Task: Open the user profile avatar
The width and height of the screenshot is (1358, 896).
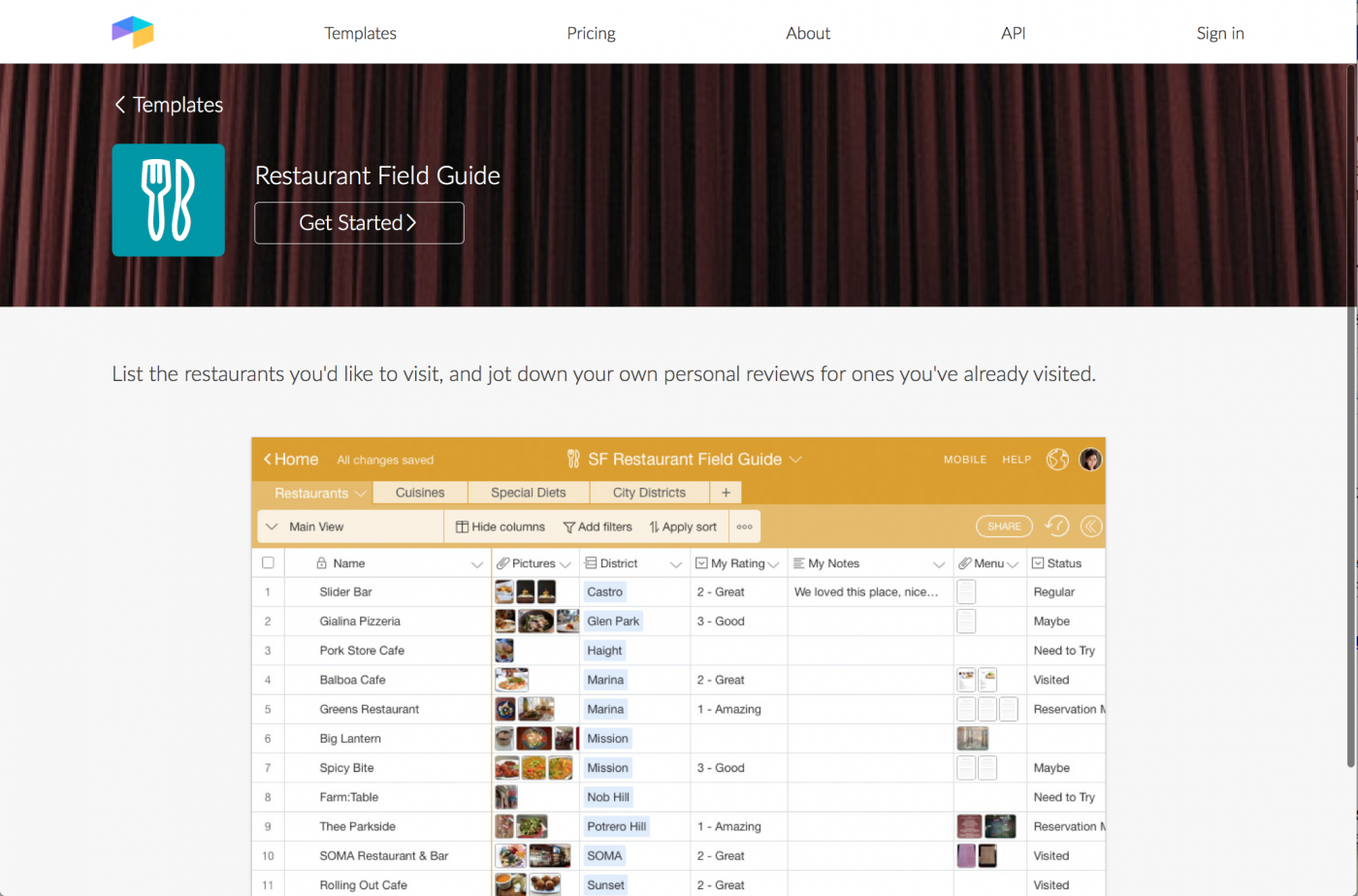Action: 1090,460
